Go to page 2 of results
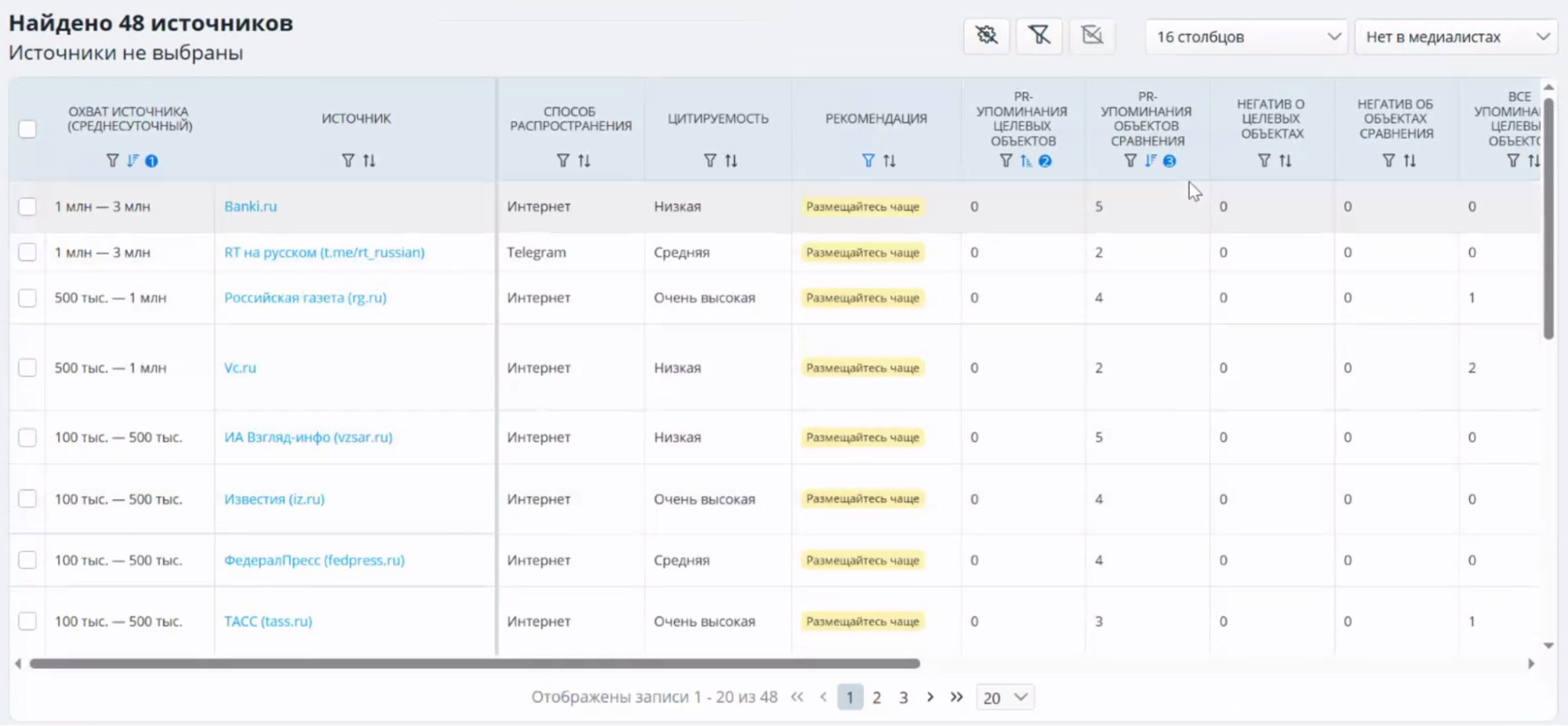 tap(876, 697)
